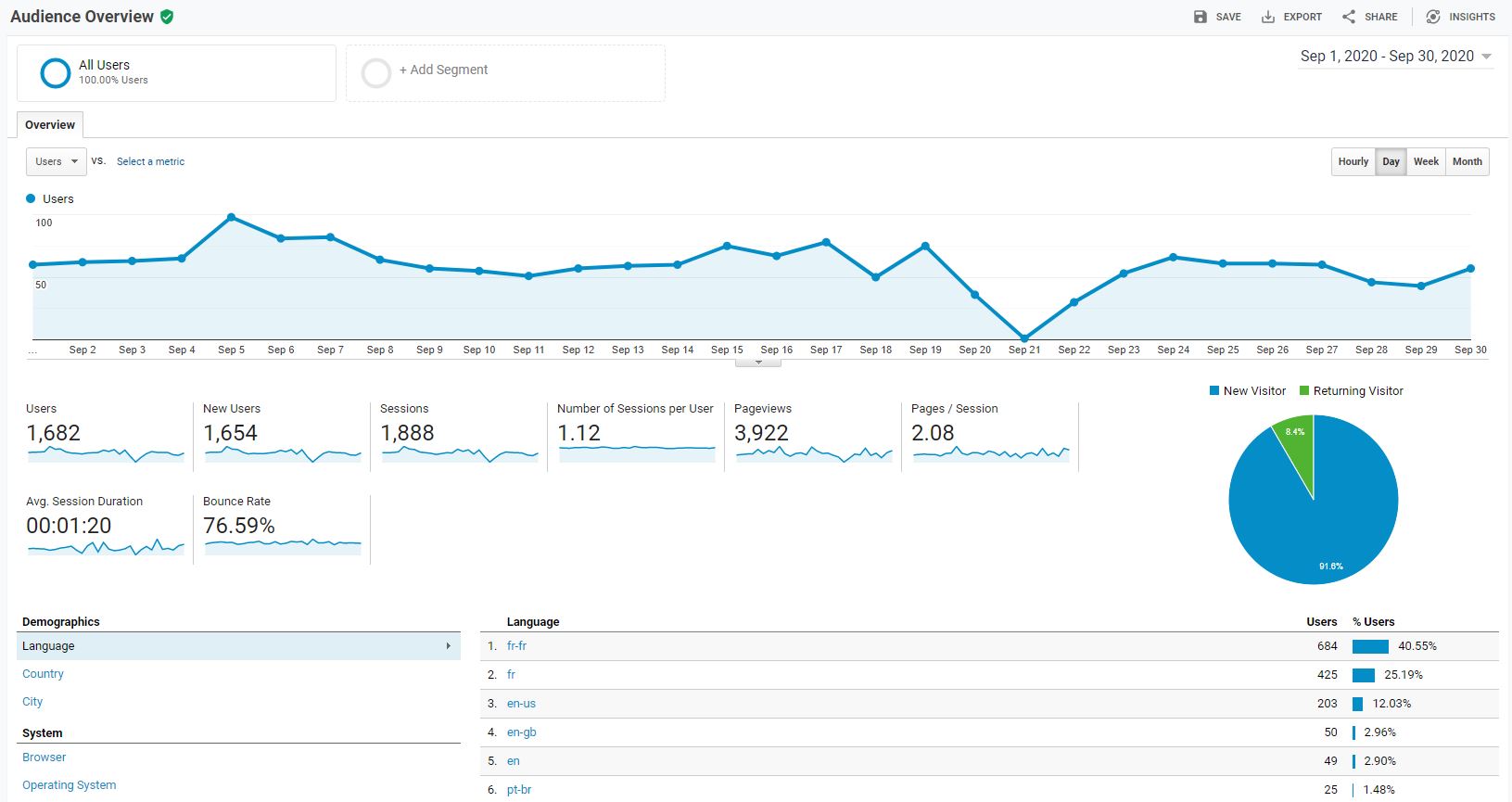The image size is (1512, 802).
Task: Open the fr-fr language link
Action: pos(516,646)
